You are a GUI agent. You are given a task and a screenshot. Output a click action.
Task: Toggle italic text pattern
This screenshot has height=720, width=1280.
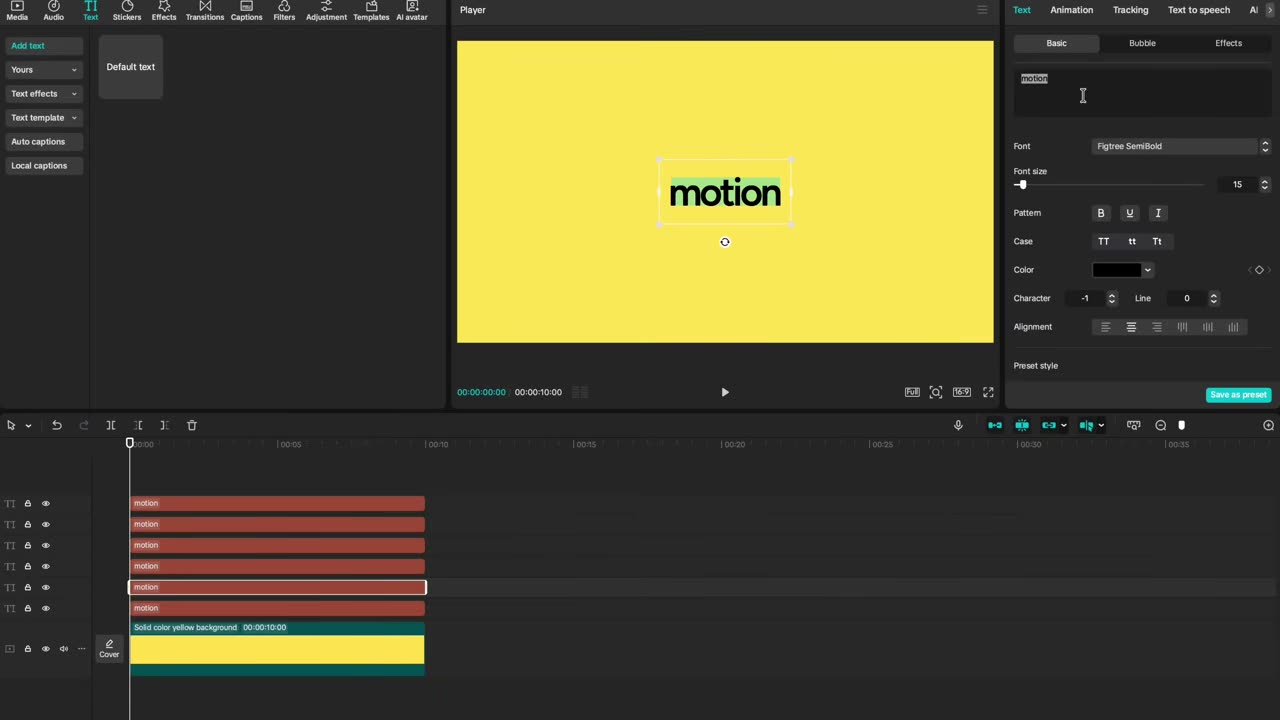1158,213
